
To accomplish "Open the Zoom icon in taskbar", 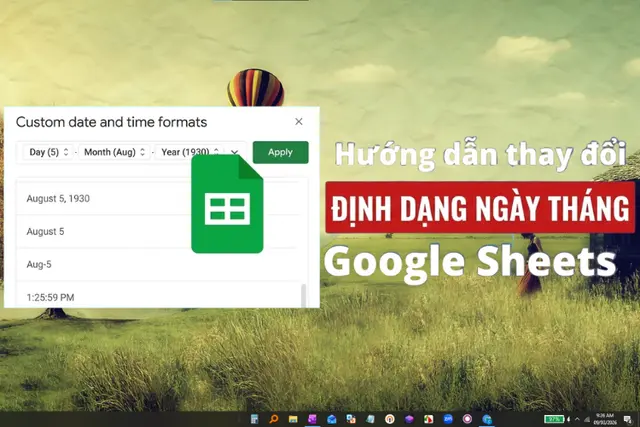I will pos(448,419).
